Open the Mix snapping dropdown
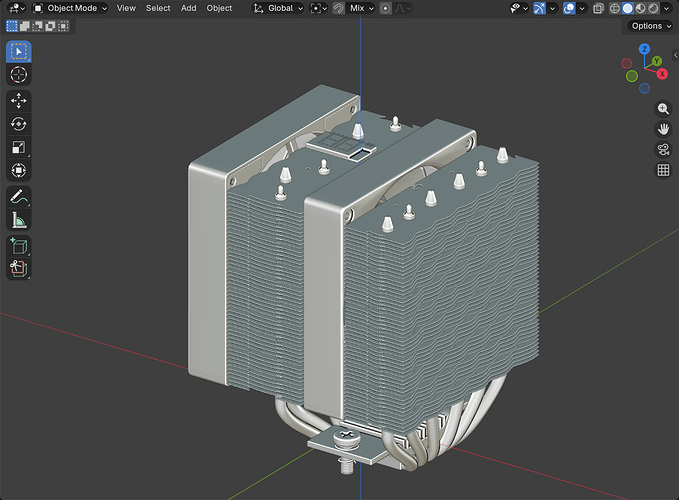The image size is (679, 500). [360, 8]
